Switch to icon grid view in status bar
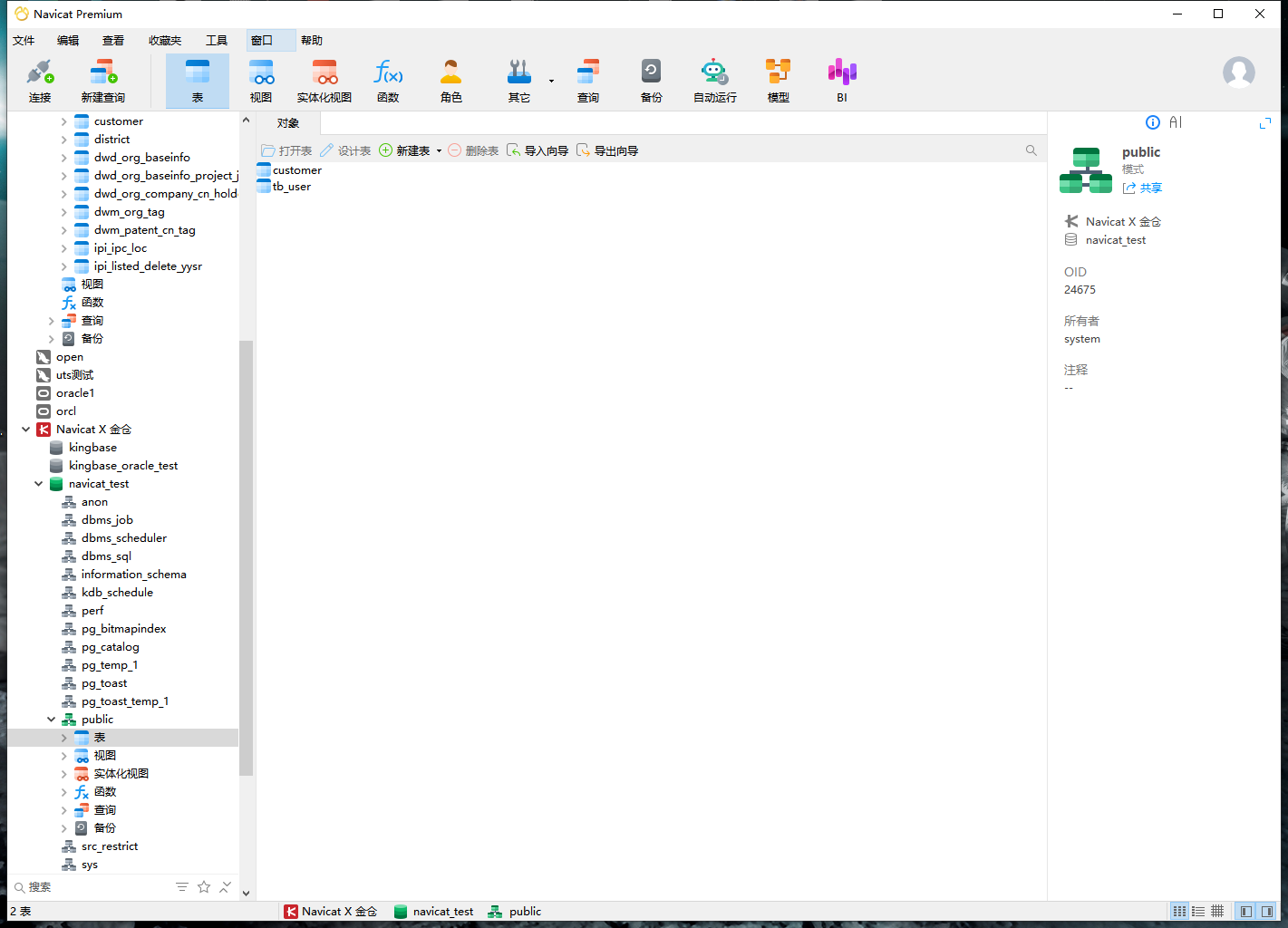 pos(1179,912)
